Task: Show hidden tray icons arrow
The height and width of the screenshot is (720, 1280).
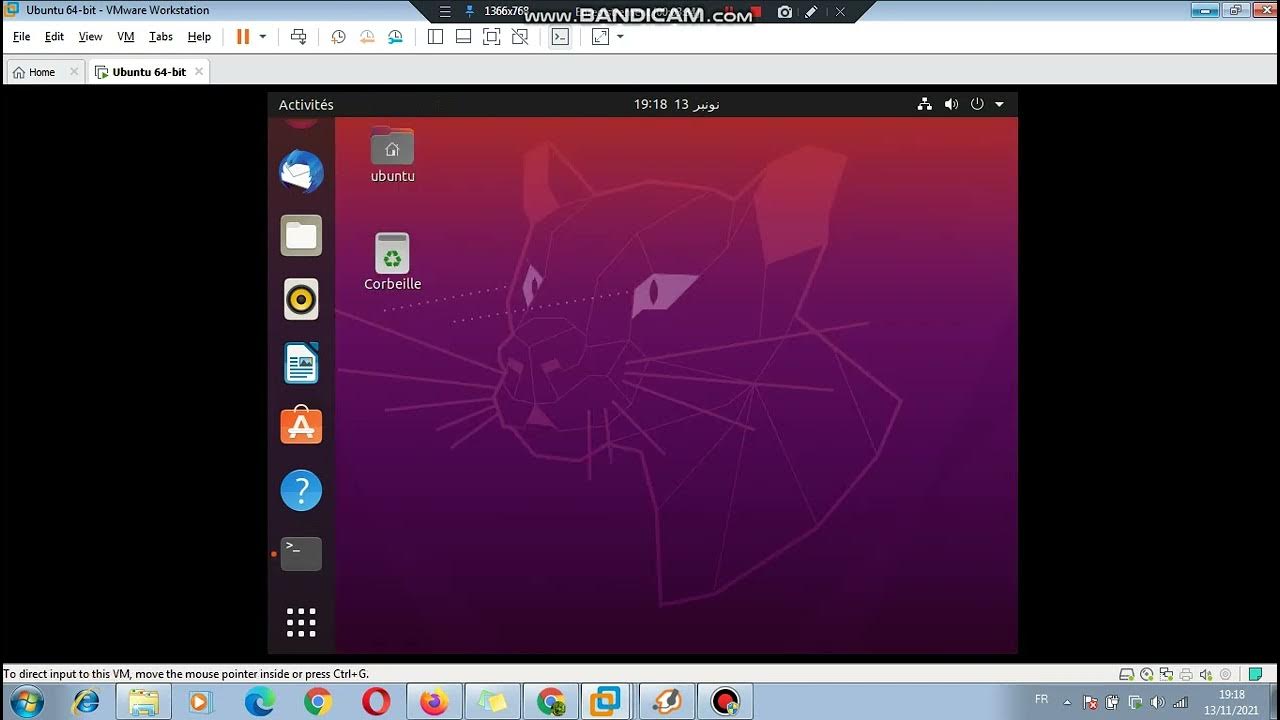Action: (x=1066, y=702)
